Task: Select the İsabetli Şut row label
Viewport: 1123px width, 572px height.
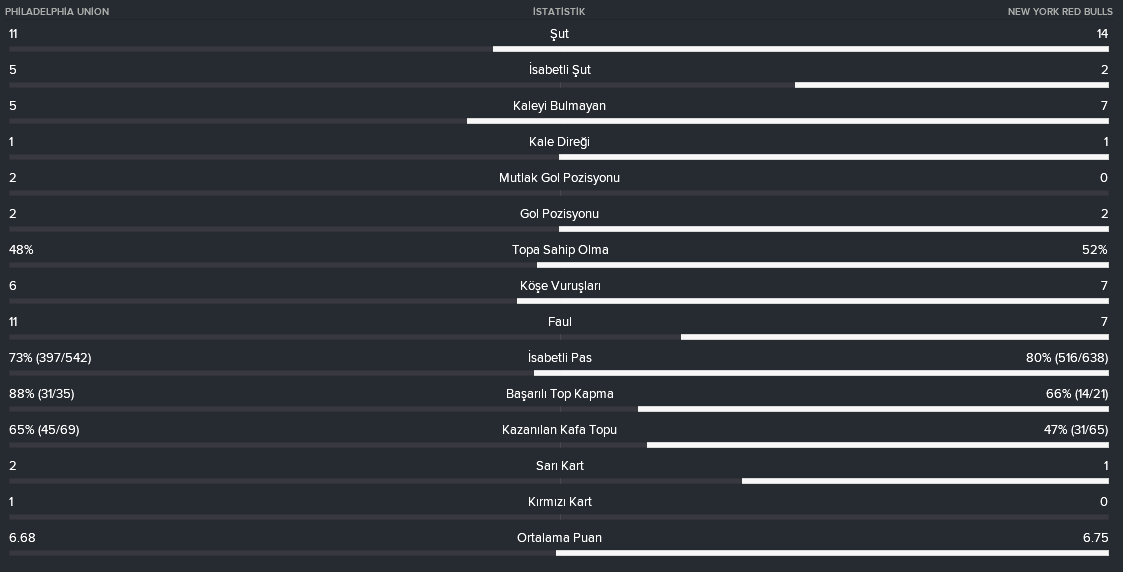Action: pos(559,69)
